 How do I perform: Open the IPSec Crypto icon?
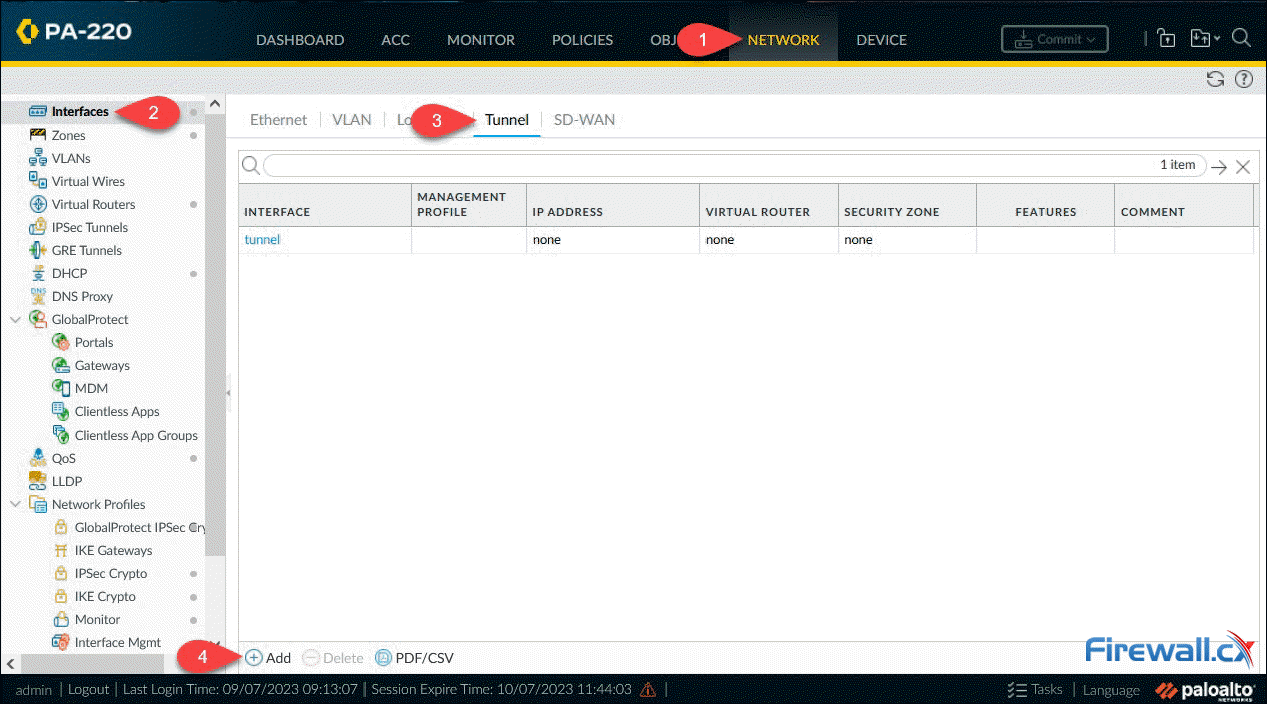pyautogui.click(x=60, y=573)
